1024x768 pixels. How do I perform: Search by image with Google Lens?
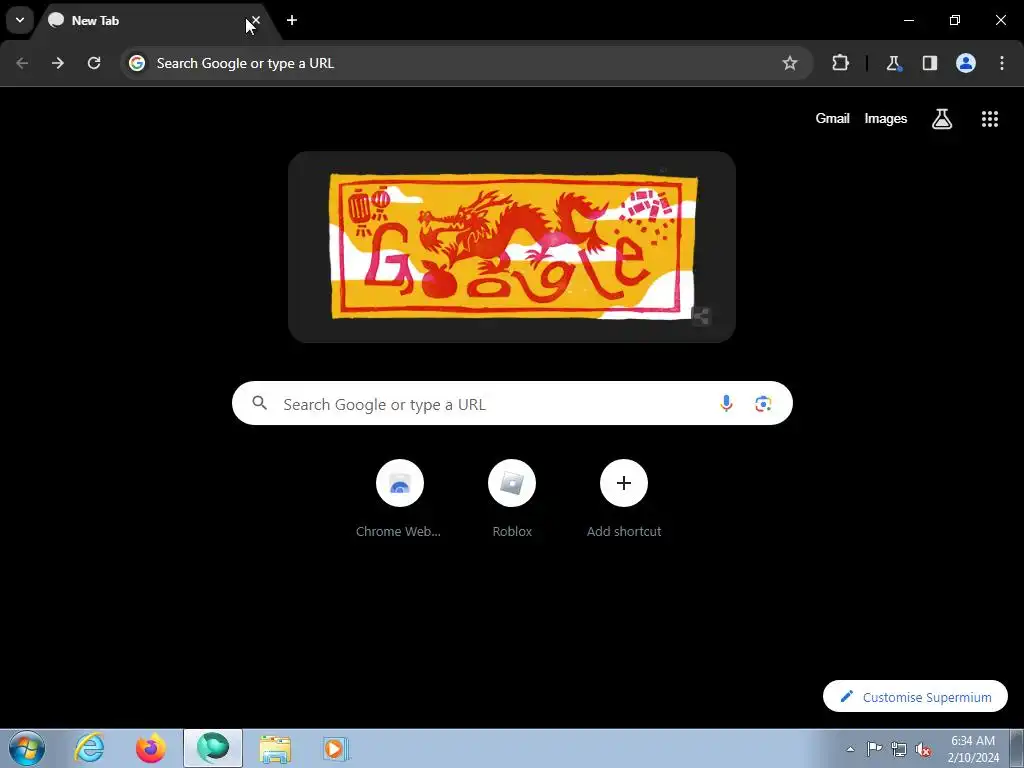click(x=763, y=404)
